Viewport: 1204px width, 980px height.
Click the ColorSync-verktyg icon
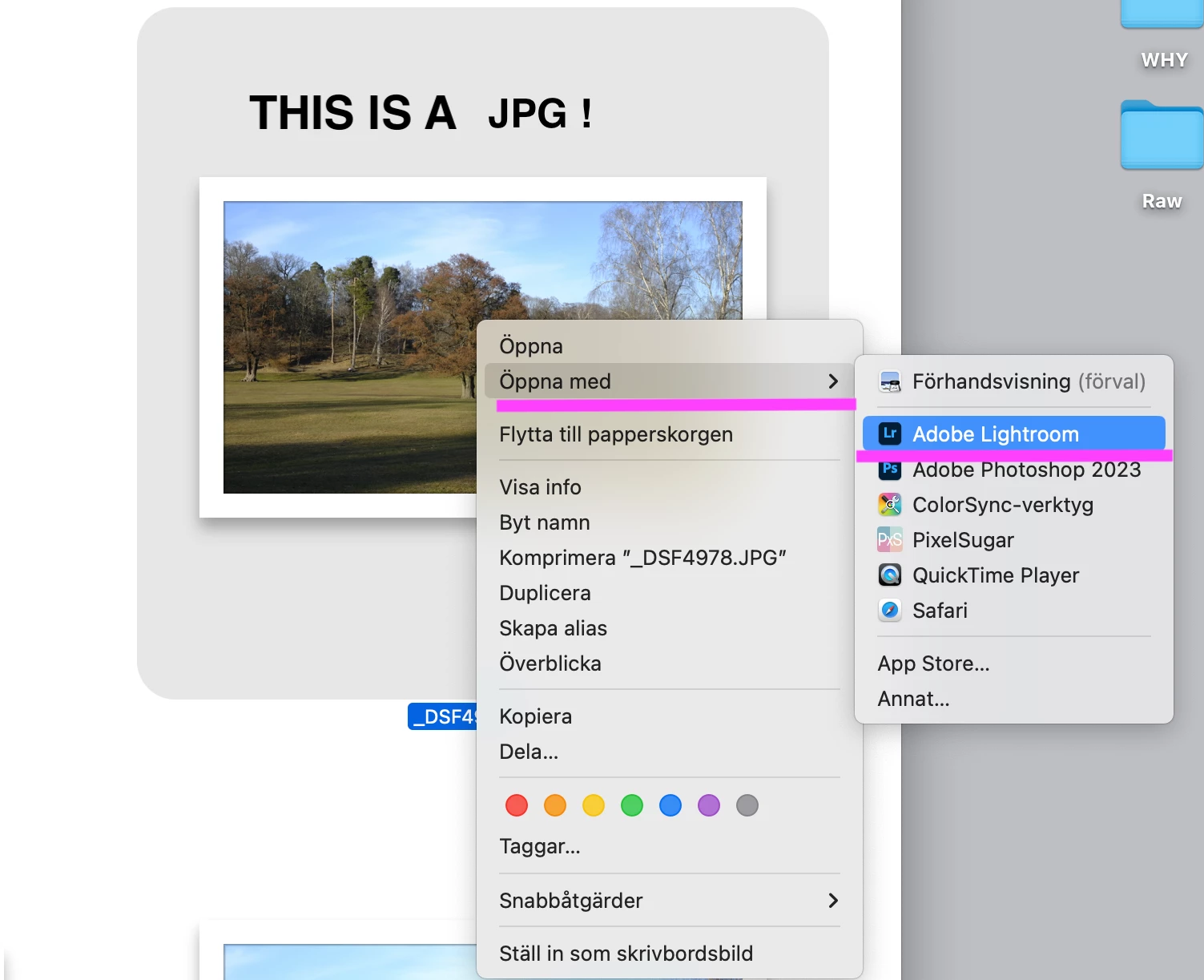(x=890, y=505)
